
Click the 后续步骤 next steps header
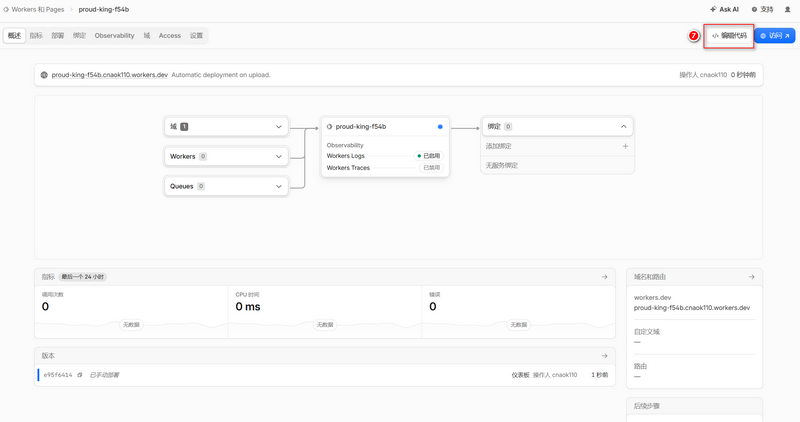[646, 406]
